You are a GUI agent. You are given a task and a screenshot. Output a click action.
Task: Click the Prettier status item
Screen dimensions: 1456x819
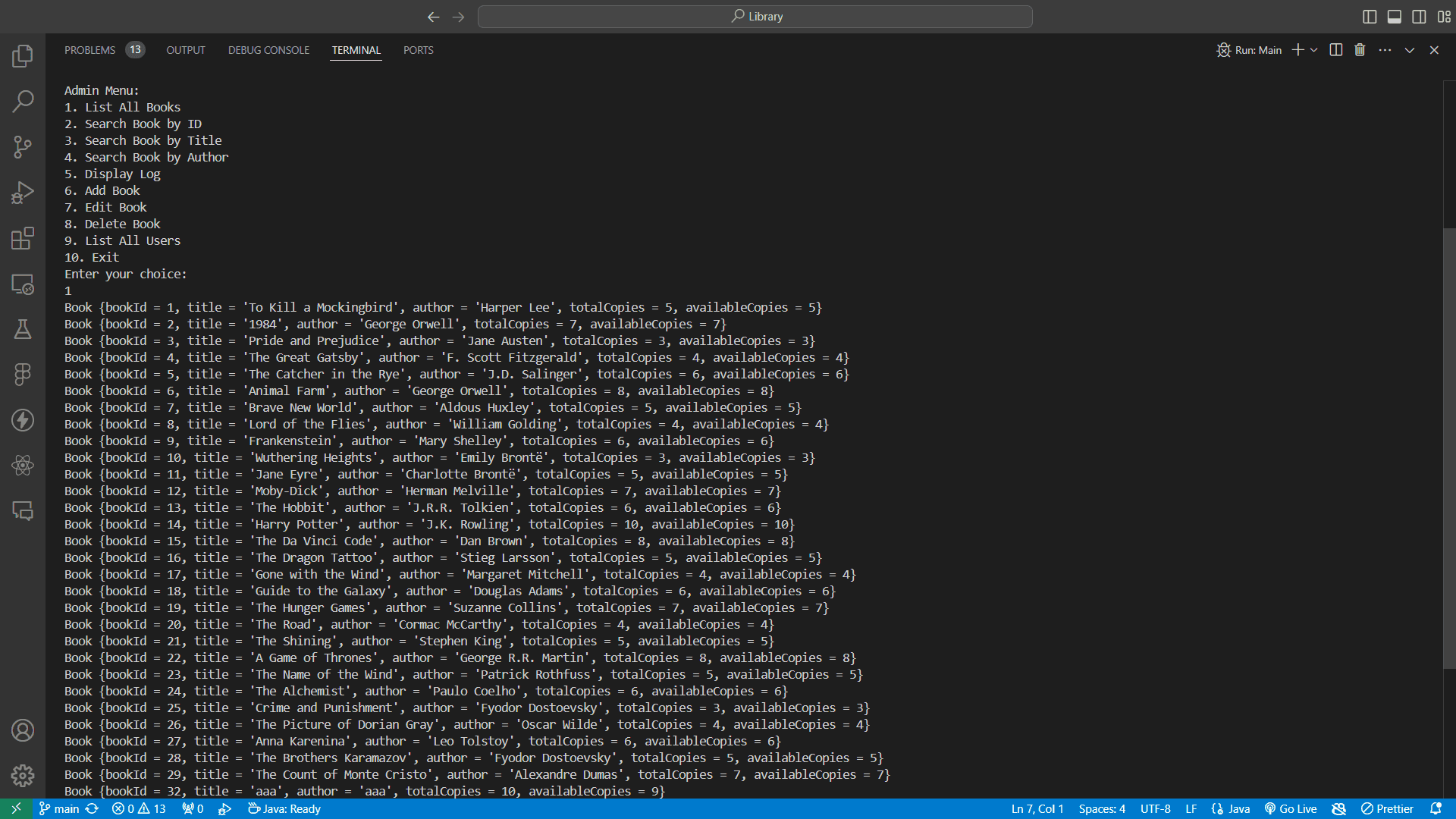coord(1387,809)
